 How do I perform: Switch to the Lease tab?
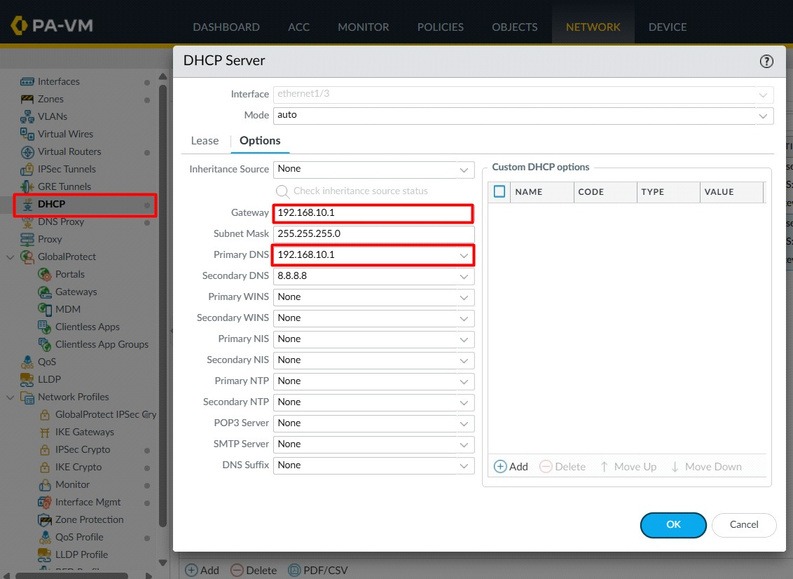click(x=205, y=141)
